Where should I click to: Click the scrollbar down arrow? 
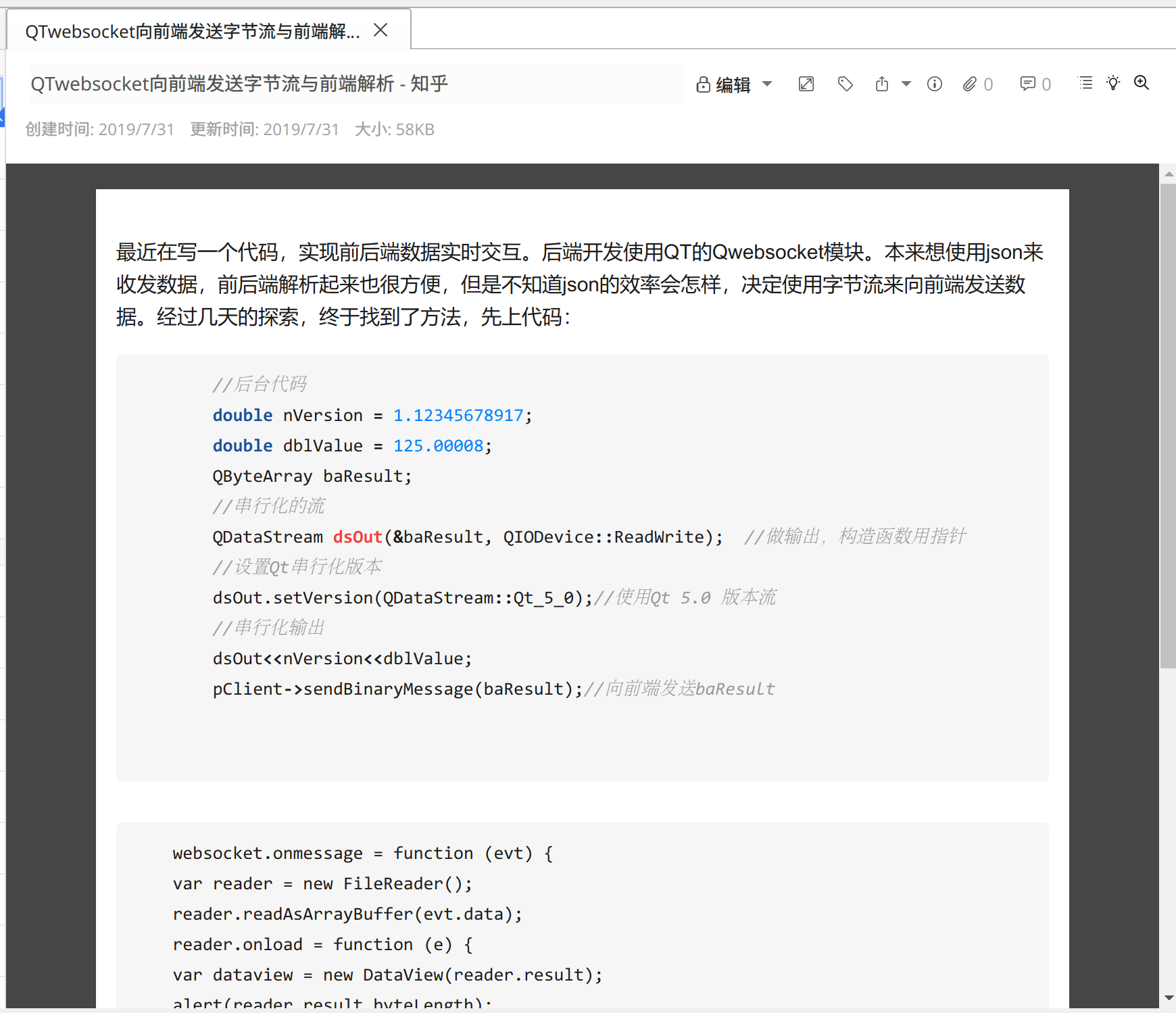[1168, 998]
